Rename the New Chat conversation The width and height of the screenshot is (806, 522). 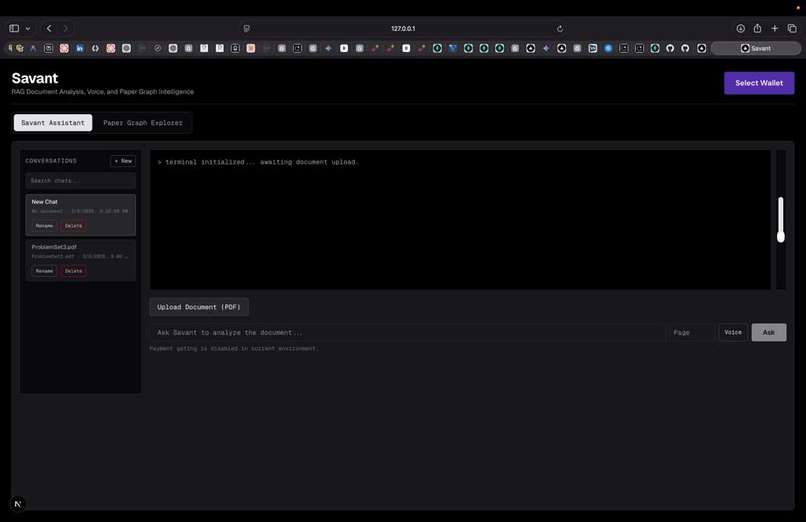44,226
